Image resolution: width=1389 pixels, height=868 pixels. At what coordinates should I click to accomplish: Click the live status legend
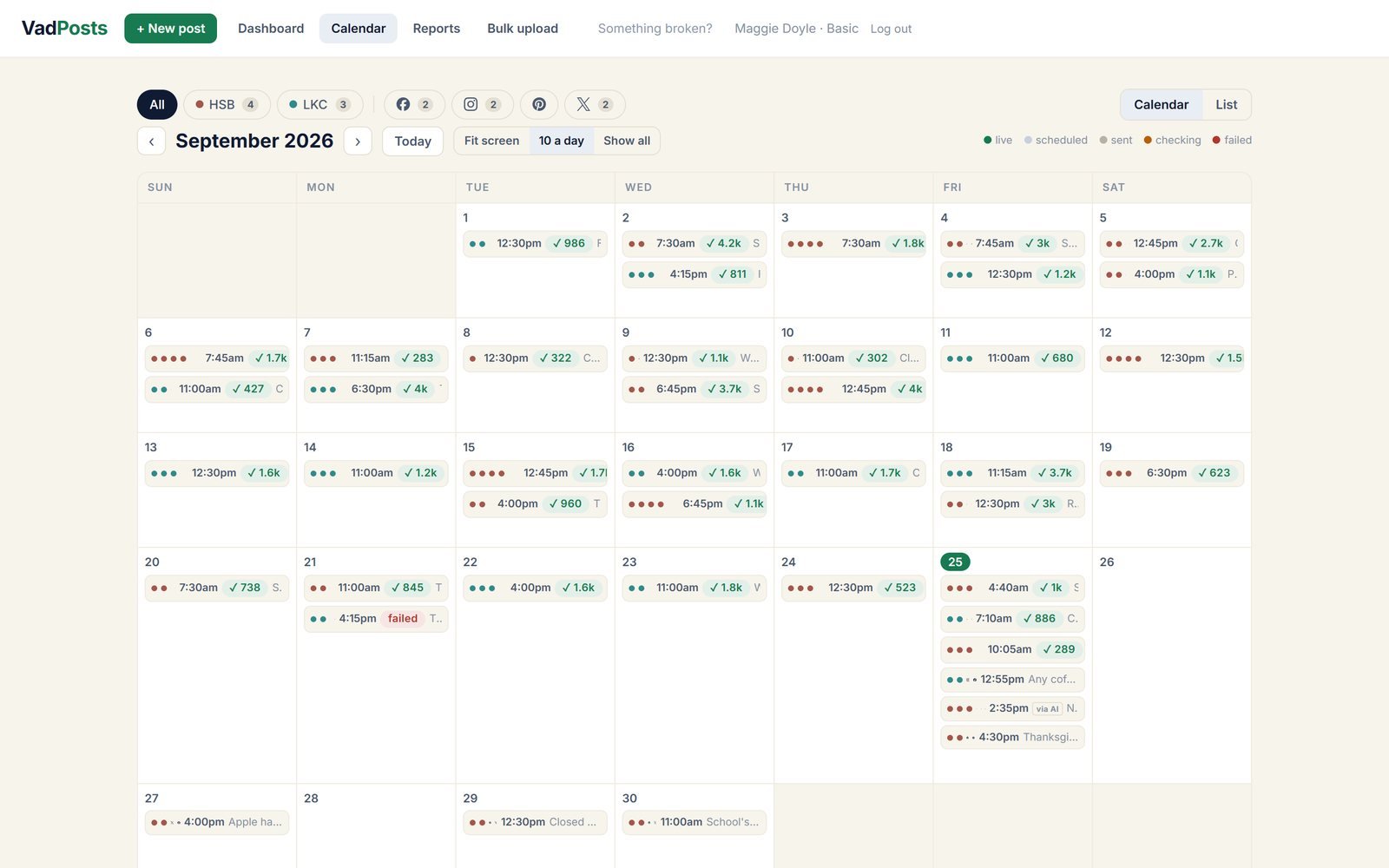(x=997, y=140)
